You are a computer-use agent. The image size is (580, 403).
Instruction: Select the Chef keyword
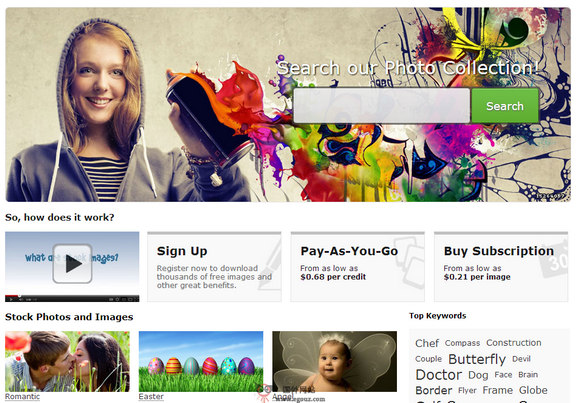pos(427,343)
